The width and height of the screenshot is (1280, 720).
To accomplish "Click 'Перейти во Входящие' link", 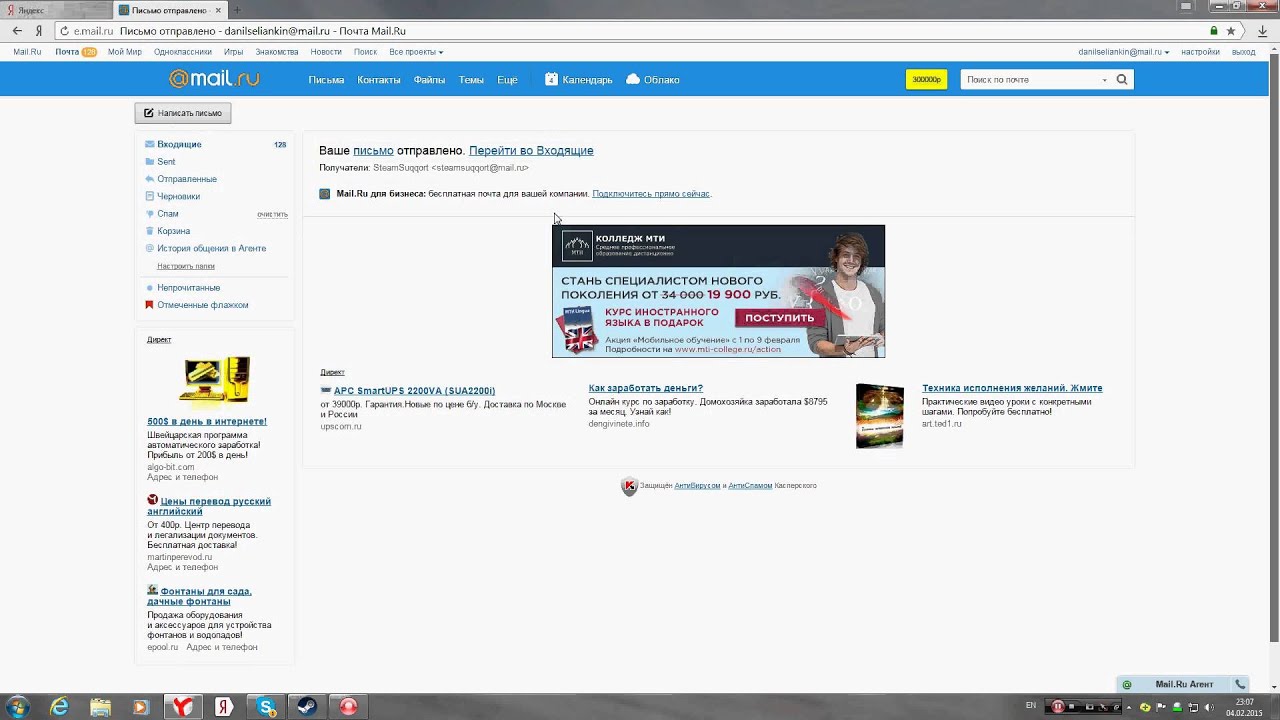I will pyautogui.click(x=531, y=150).
